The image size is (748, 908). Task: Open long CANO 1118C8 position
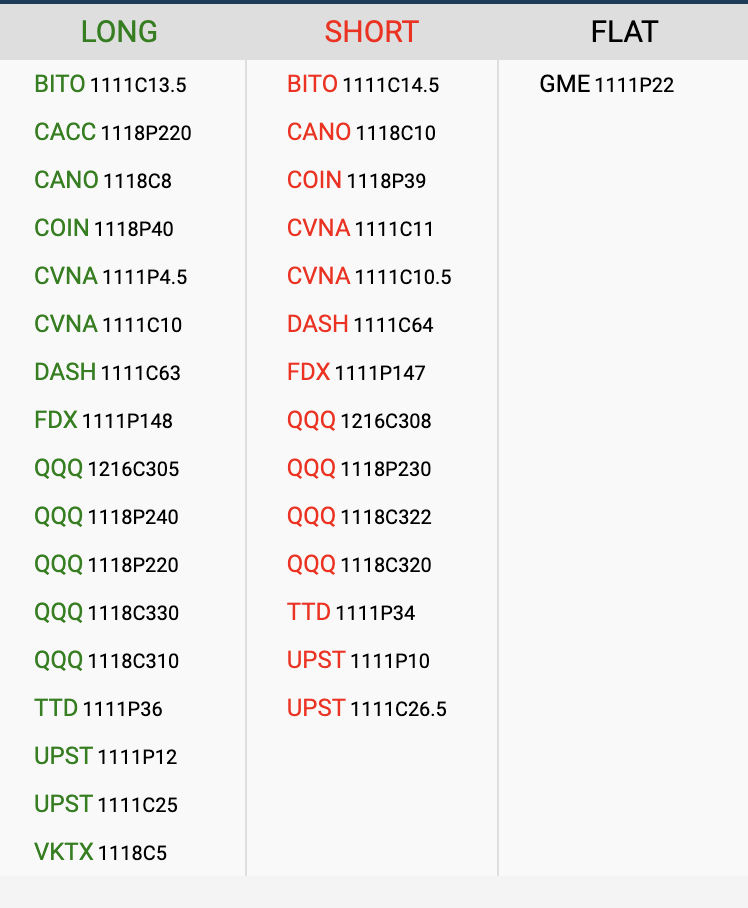pos(103,181)
